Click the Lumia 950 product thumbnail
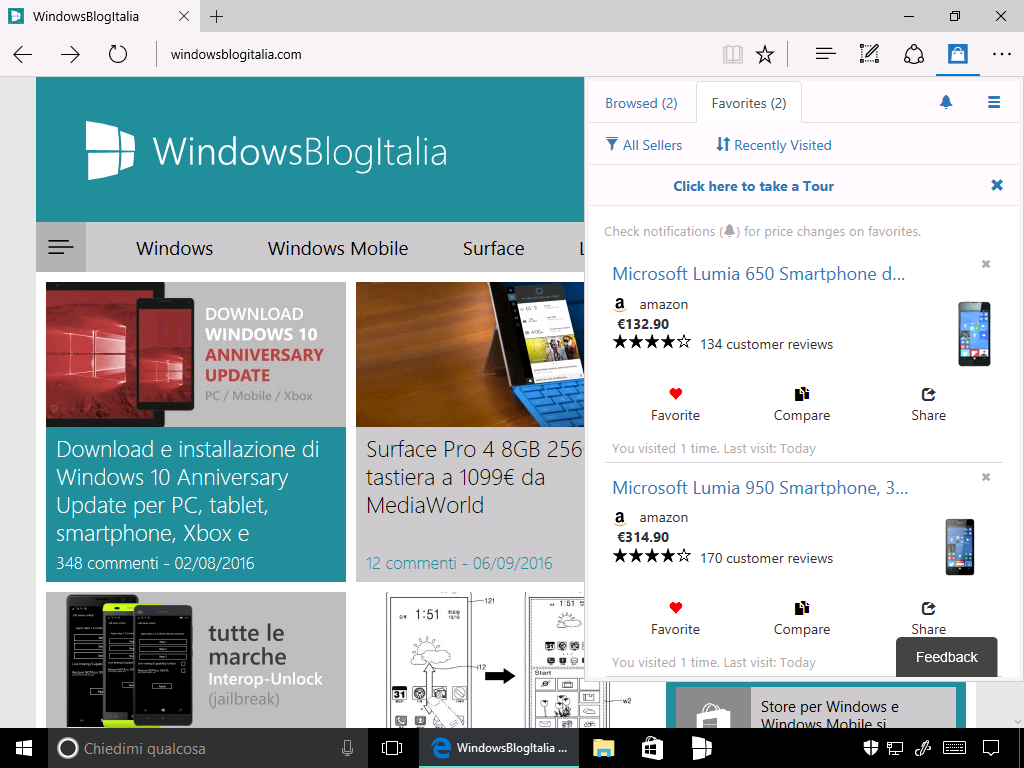Image resolution: width=1024 pixels, height=768 pixels. click(x=960, y=547)
